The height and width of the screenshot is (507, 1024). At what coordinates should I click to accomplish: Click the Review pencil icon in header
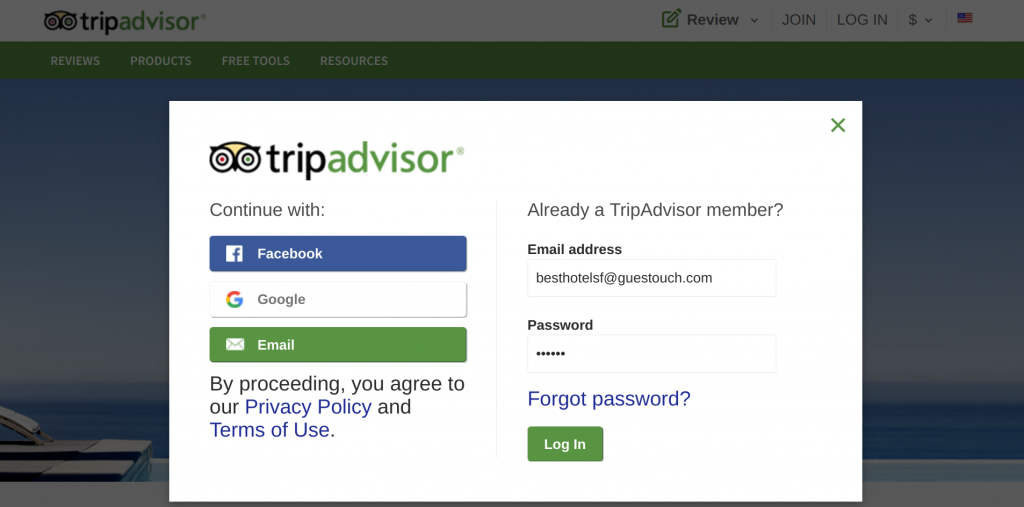point(671,18)
